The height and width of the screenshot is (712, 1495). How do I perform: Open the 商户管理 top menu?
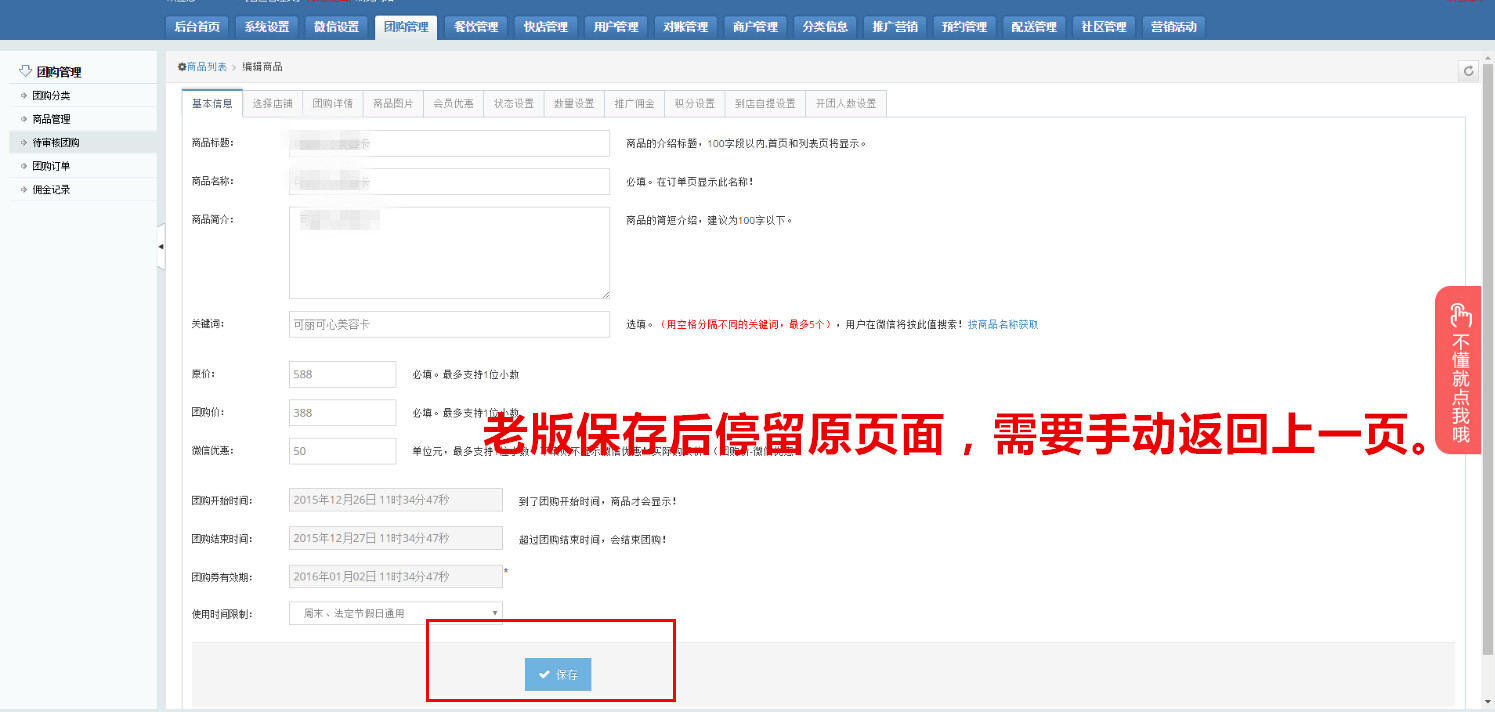755,27
